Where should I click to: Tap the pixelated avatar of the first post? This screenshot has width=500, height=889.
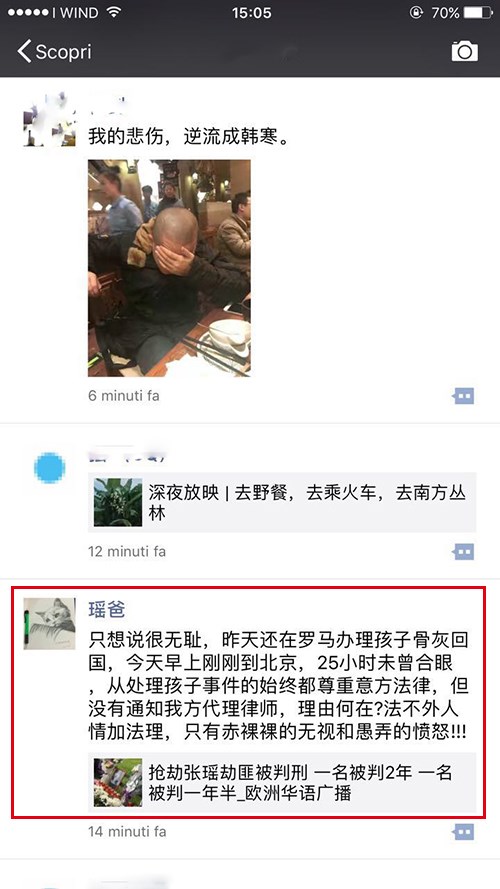(49, 121)
